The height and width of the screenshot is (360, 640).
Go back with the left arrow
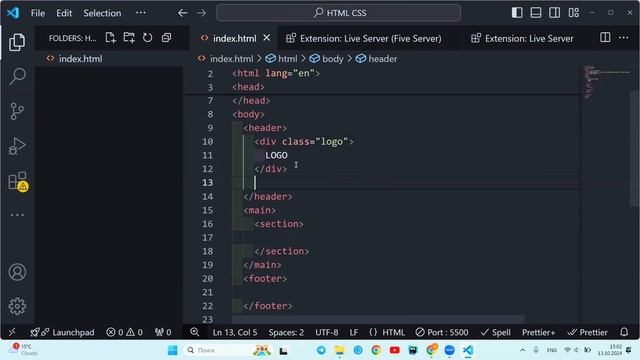point(182,13)
